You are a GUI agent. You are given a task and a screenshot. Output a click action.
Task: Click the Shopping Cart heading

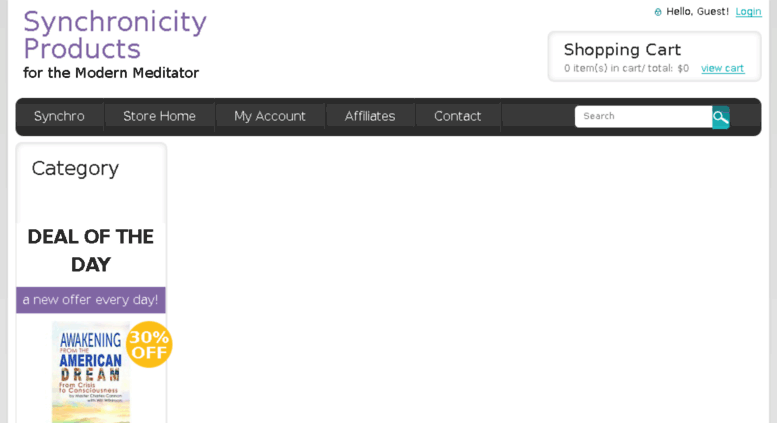point(622,50)
